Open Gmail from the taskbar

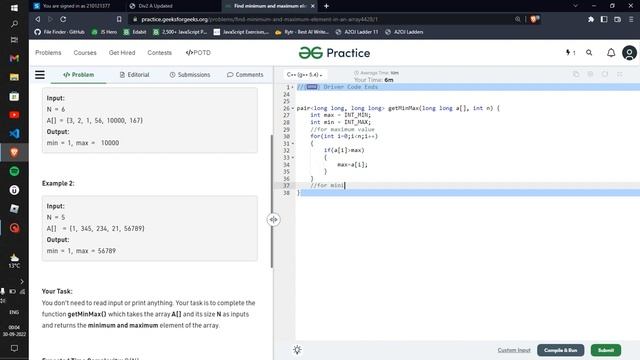(x=14, y=58)
